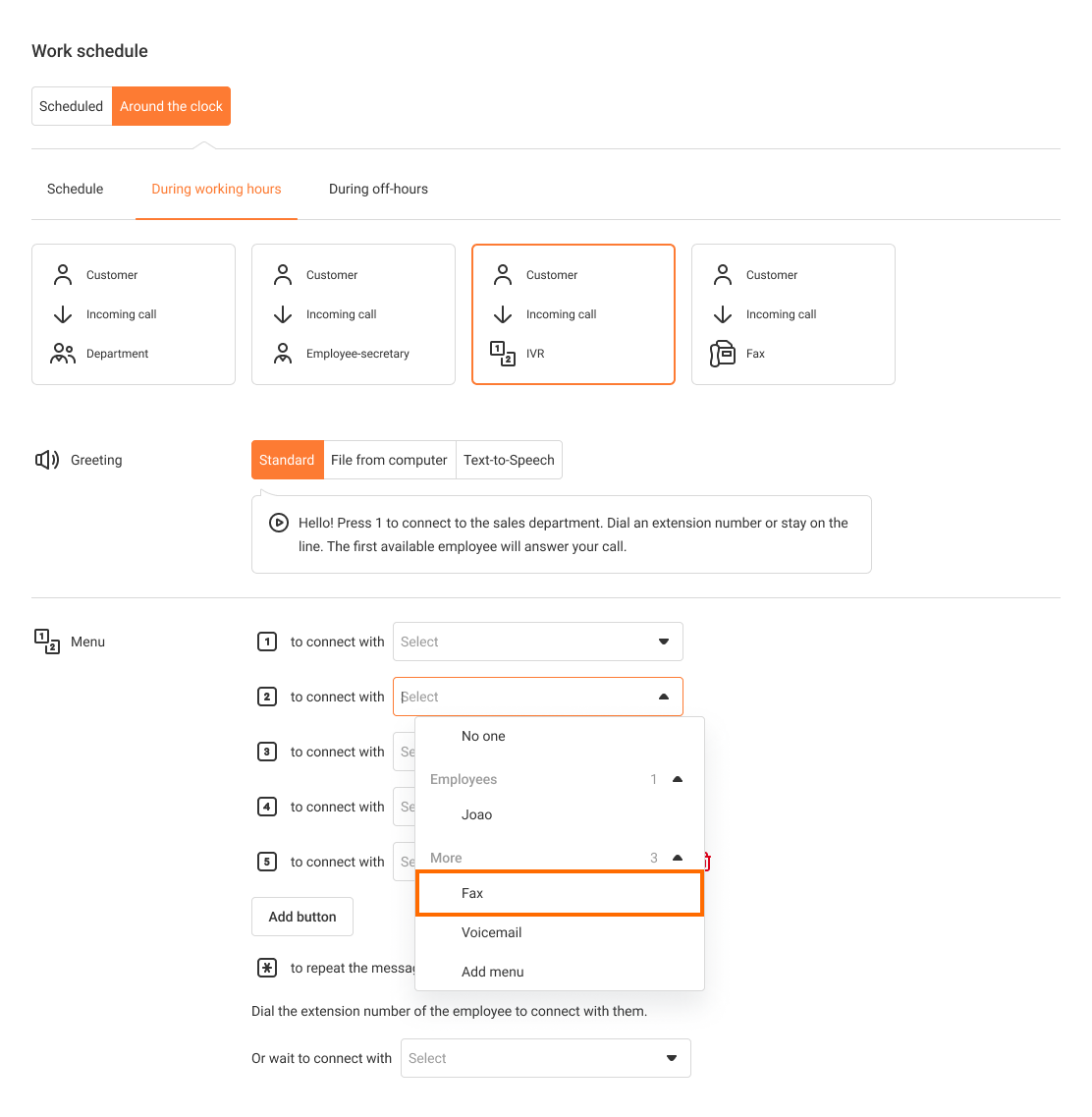
Task: Click the Add button button
Action: tap(302, 917)
